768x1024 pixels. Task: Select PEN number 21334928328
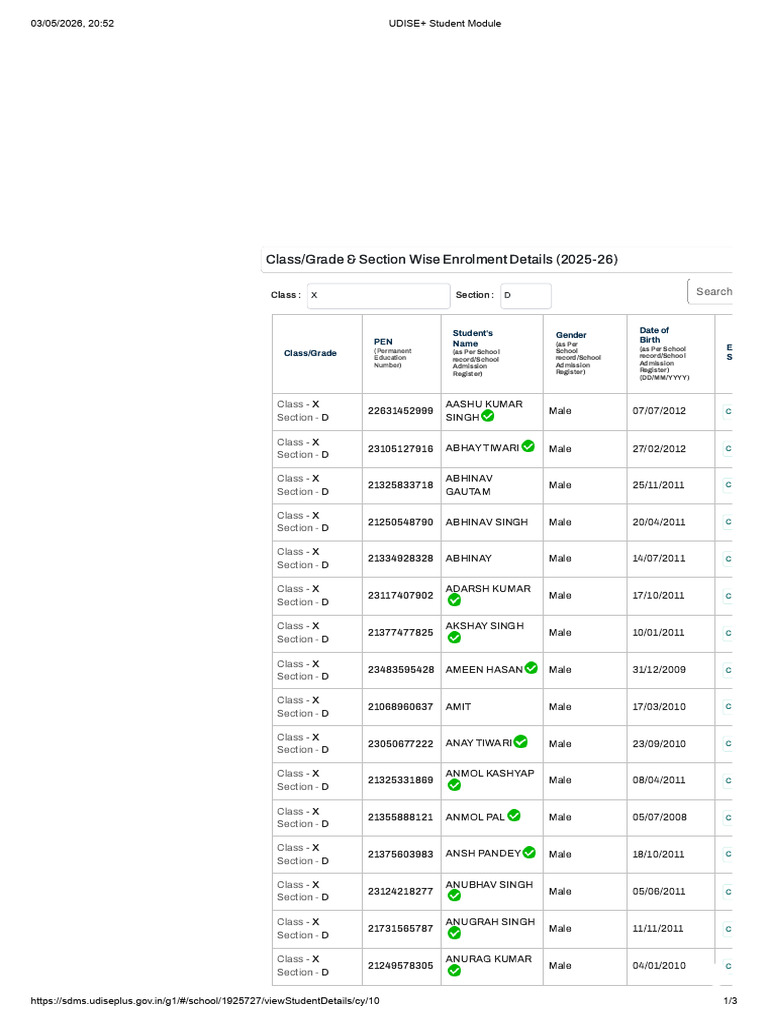point(400,559)
